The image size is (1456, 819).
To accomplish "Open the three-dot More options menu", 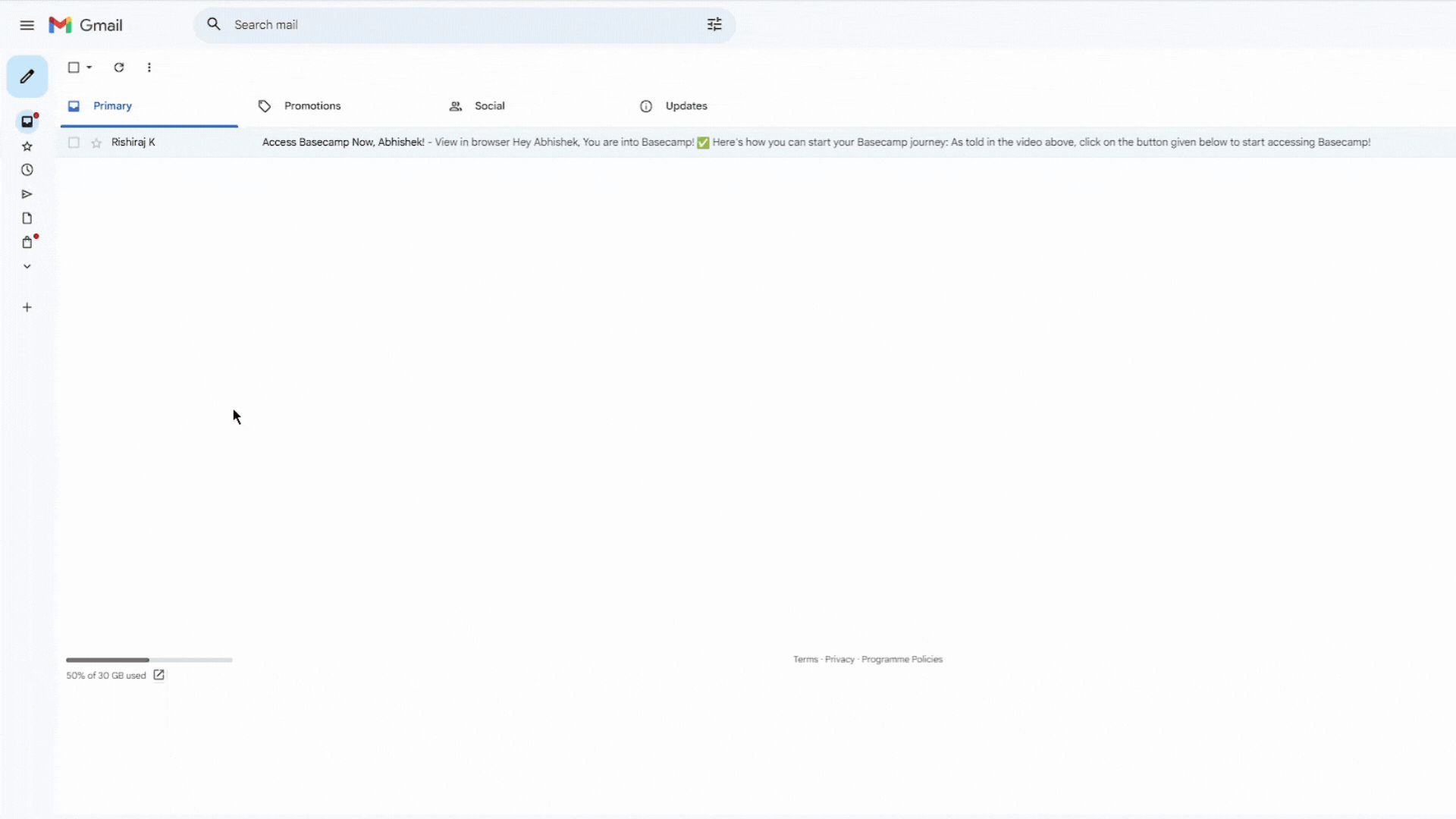I will (x=149, y=67).
